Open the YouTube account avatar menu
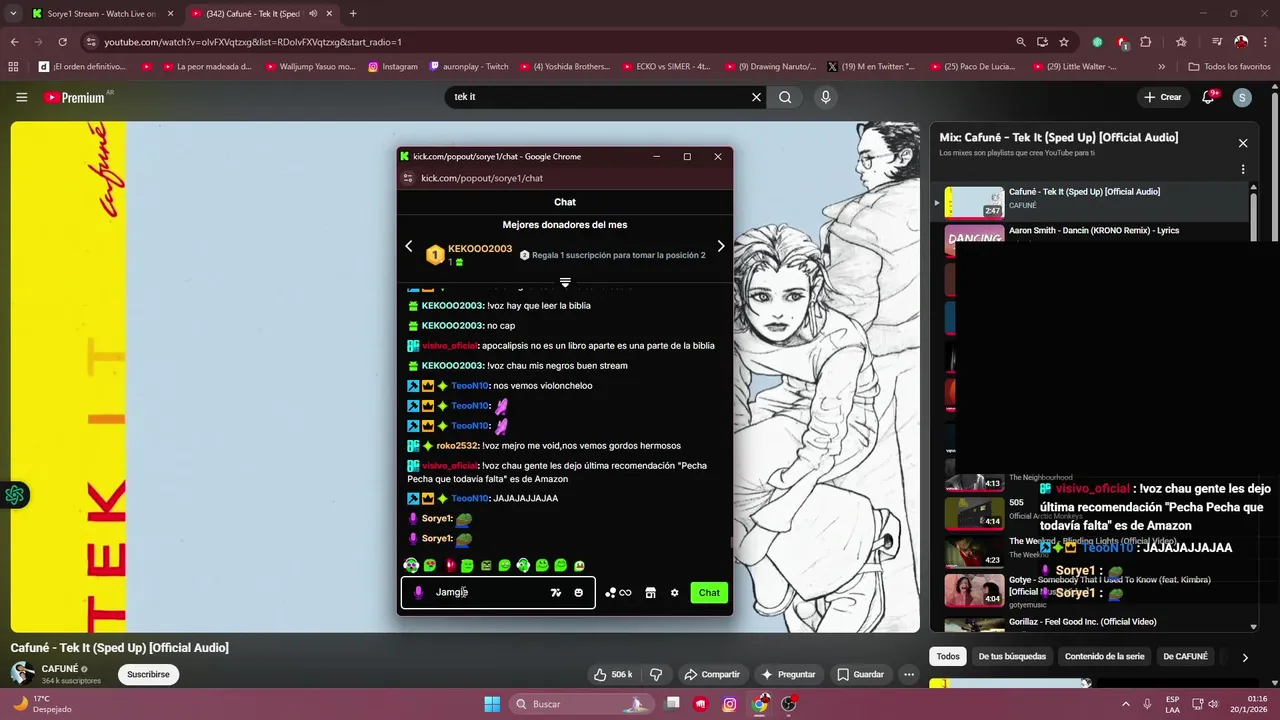Viewport: 1280px width, 720px height. [x=1242, y=97]
